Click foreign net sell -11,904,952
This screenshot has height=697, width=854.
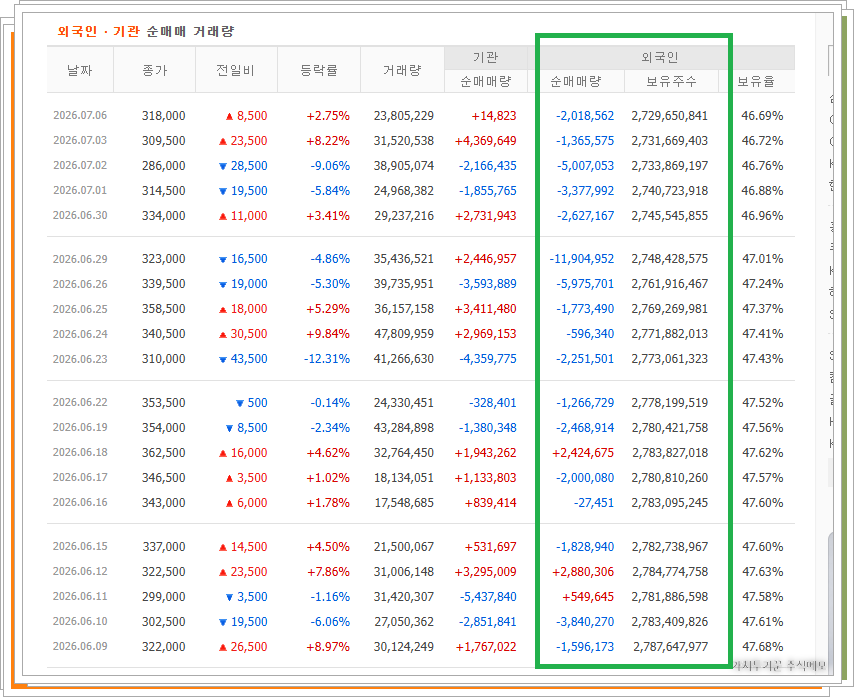click(582, 259)
